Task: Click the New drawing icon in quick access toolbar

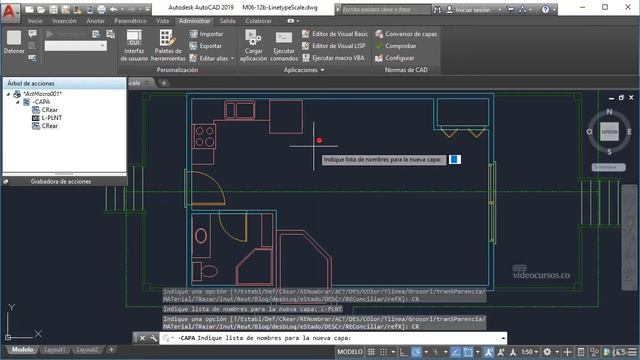Action: click(x=29, y=9)
